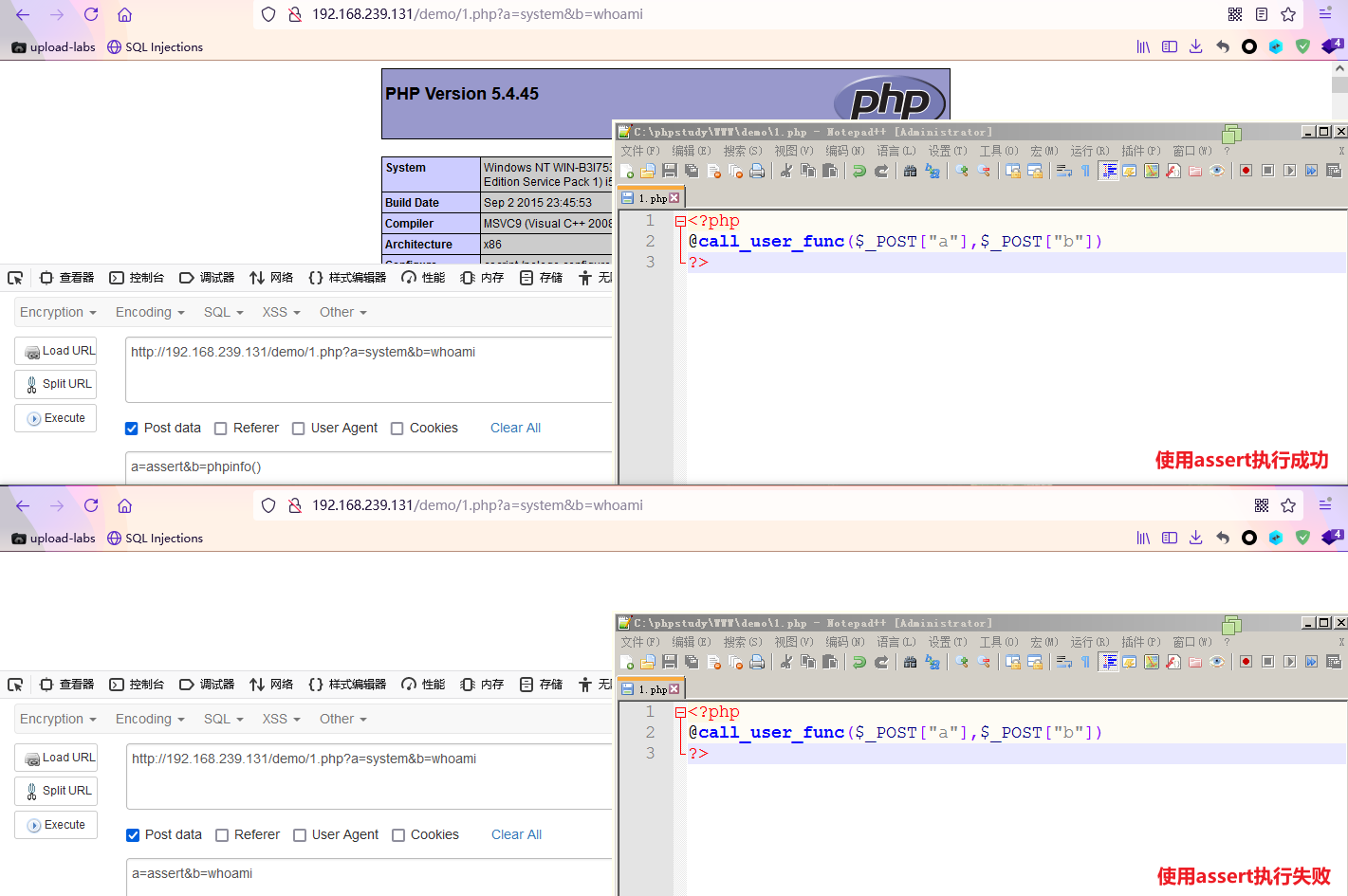Click Function list icon in lower Notepad++ toolbar
The image size is (1348, 896).
coord(1173,662)
